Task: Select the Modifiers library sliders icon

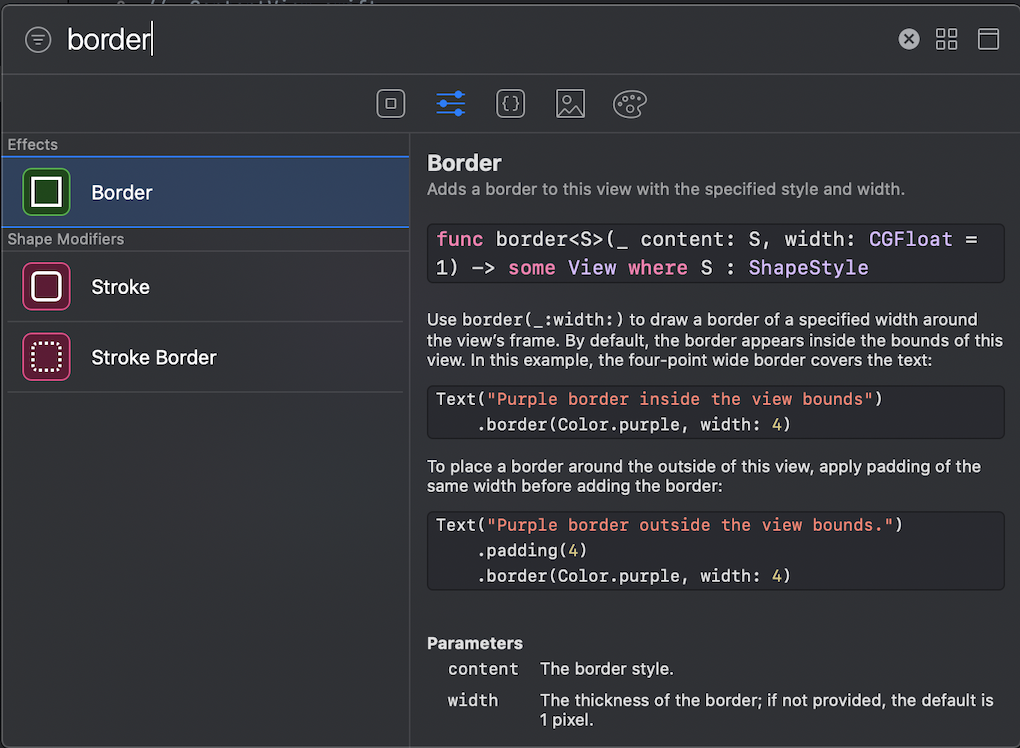Action: (451, 103)
